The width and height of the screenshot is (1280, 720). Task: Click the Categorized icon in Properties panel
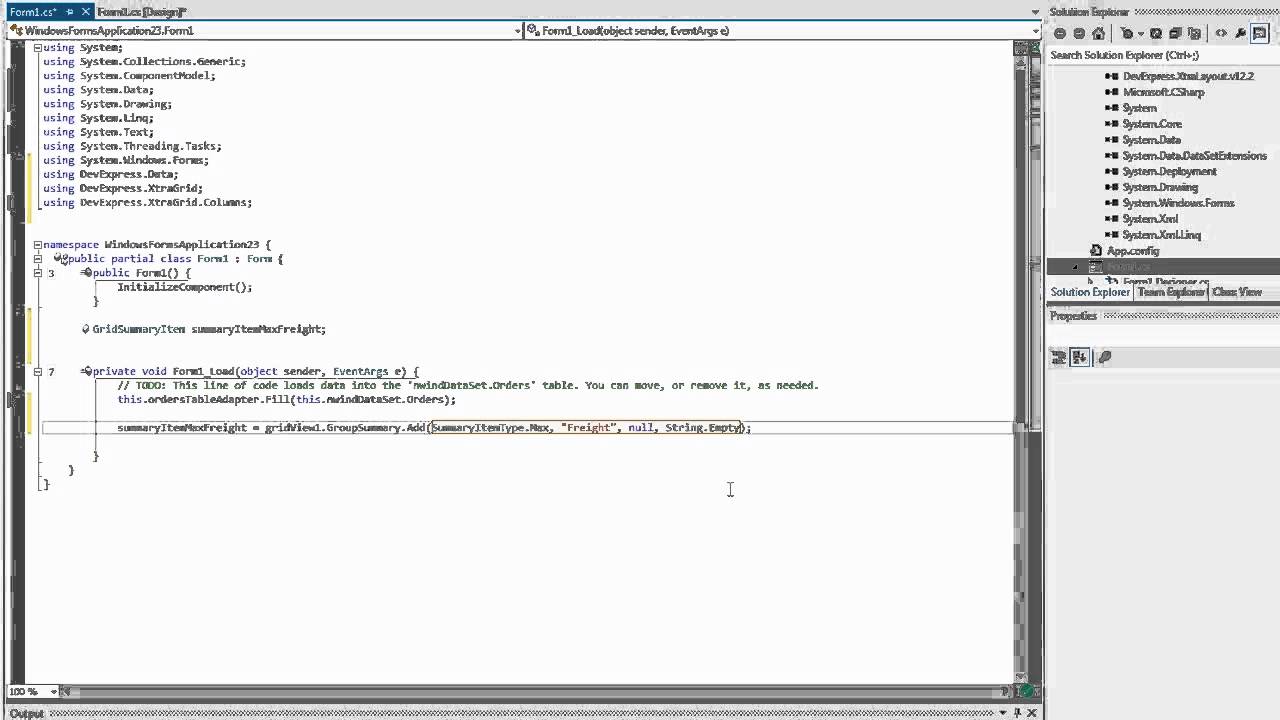point(1059,357)
